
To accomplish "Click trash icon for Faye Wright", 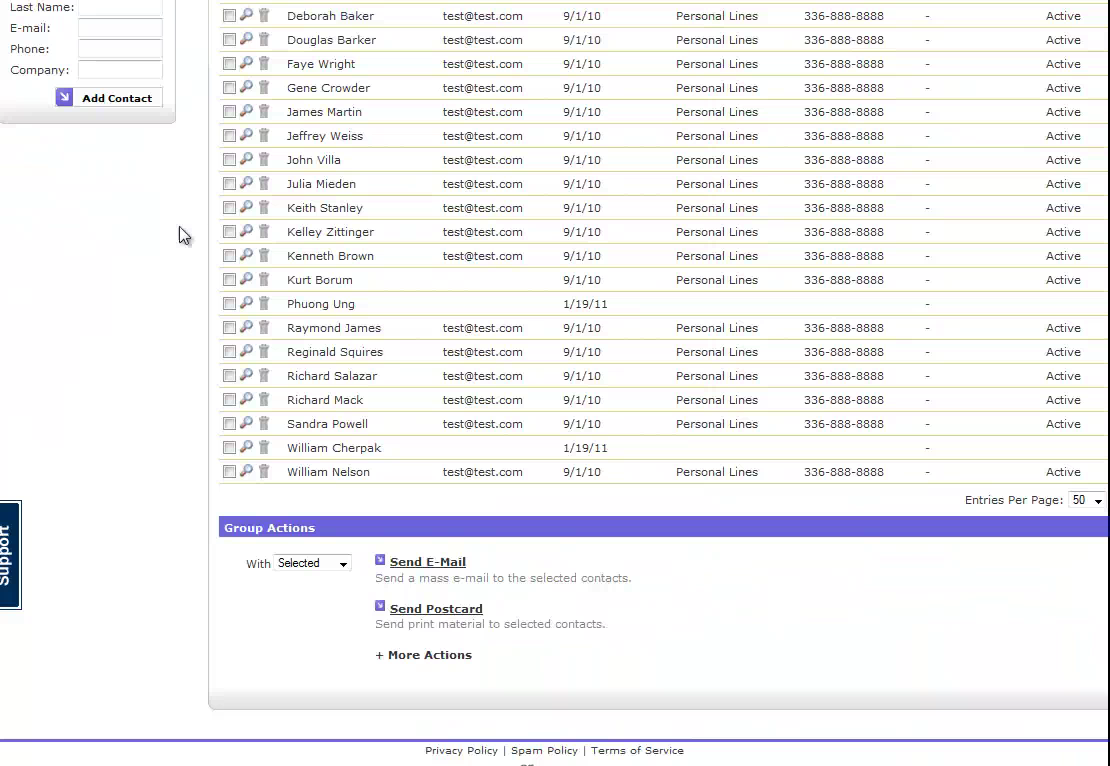I will pos(264,63).
